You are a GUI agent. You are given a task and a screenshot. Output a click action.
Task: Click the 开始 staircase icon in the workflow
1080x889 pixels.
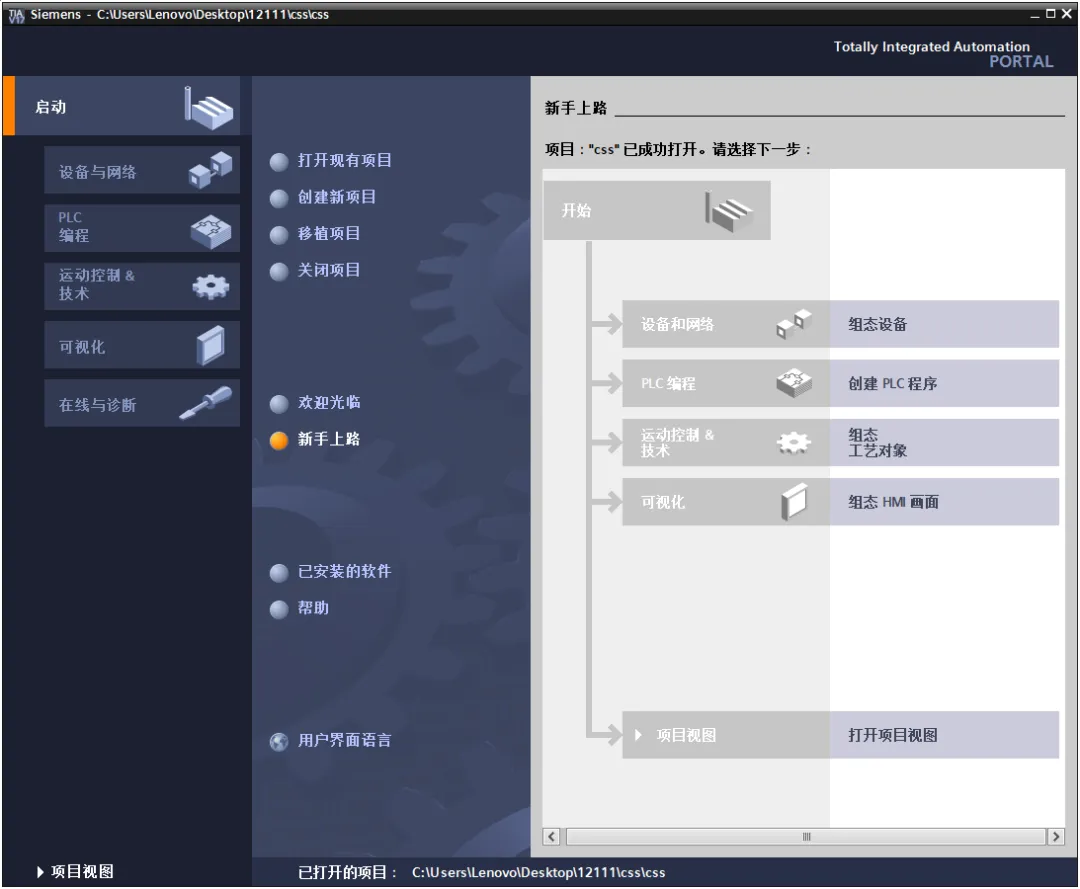pyautogui.click(x=729, y=211)
